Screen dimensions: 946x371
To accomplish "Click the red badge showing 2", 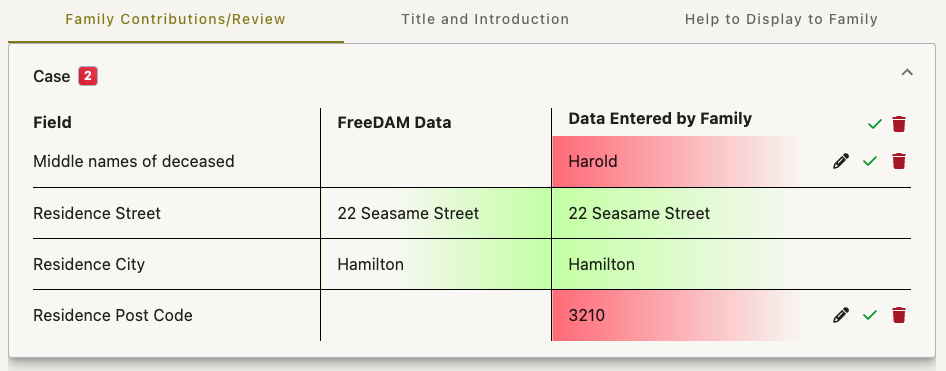I will click(88, 77).
